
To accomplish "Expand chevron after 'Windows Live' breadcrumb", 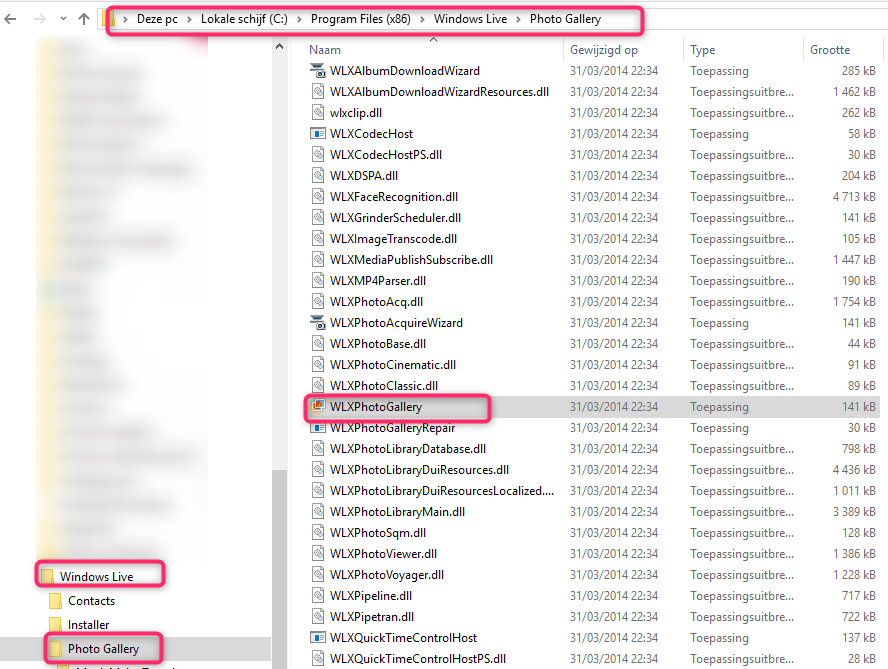I will (518, 19).
